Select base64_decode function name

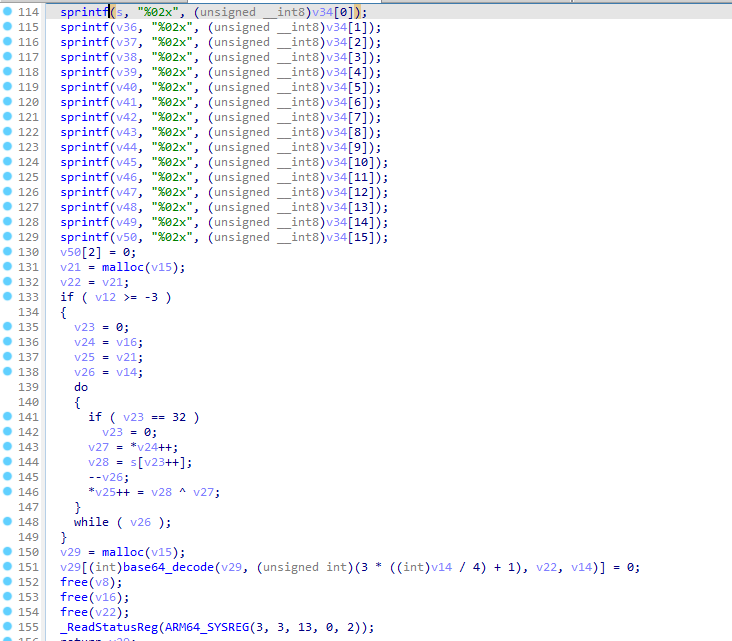click(x=169, y=567)
